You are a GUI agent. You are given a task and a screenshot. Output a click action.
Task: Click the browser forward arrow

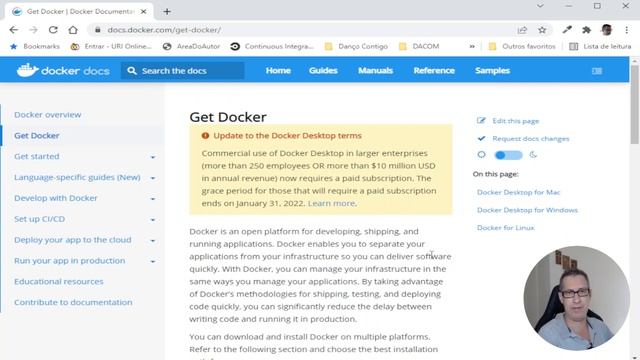click(33, 30)
